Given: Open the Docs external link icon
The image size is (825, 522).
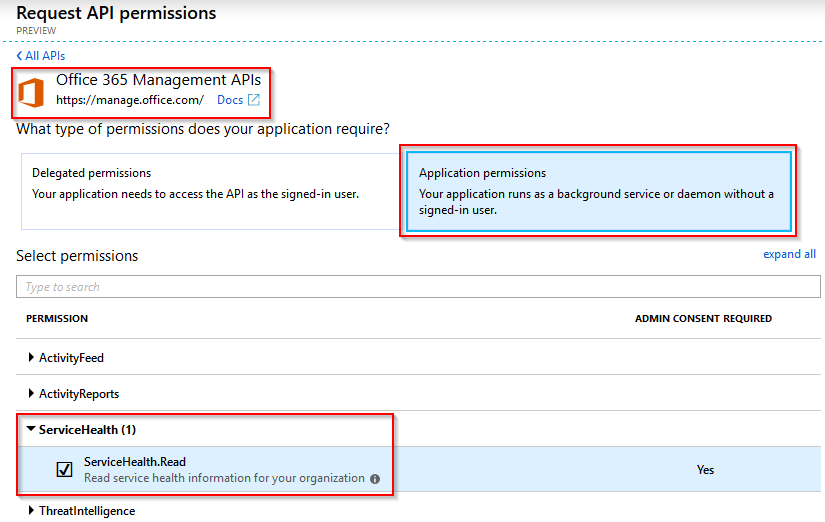Looking at the screenshot, I should [254, 100].
